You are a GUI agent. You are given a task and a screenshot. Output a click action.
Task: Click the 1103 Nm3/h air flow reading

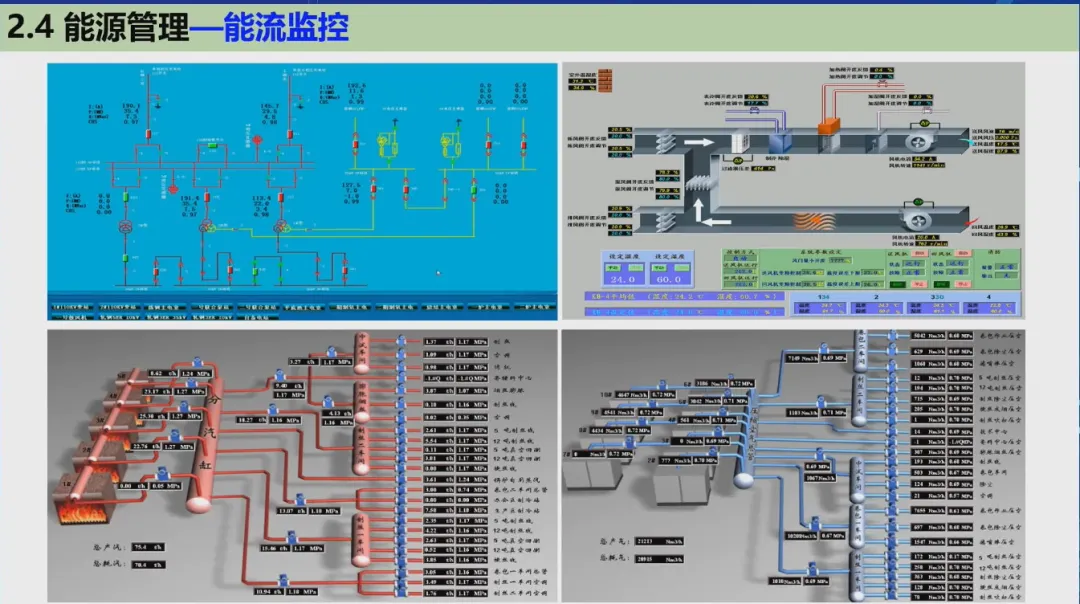tap(802, 413)
